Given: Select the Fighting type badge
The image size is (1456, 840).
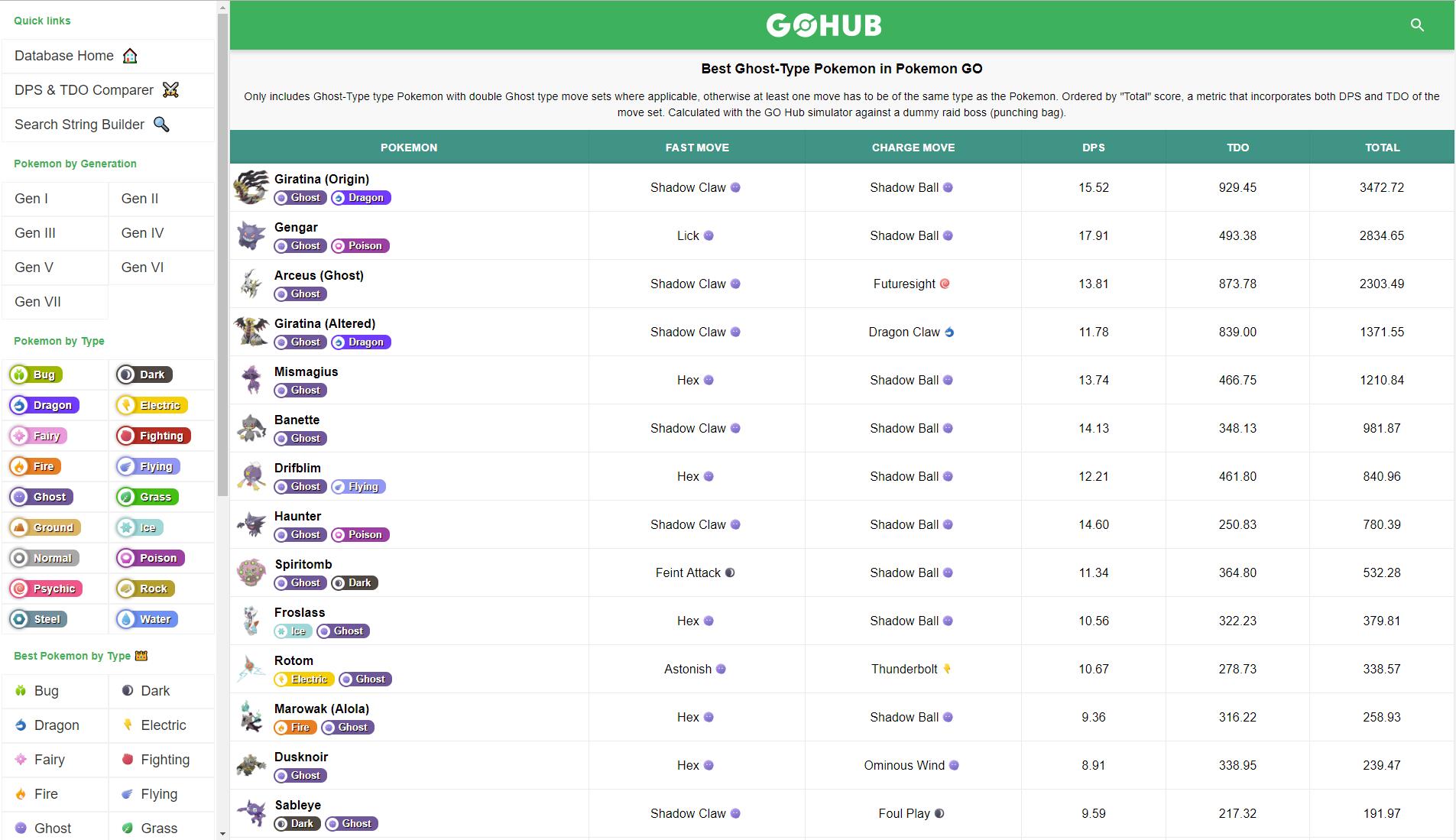Looking at the screenshot, I should 153,436.
